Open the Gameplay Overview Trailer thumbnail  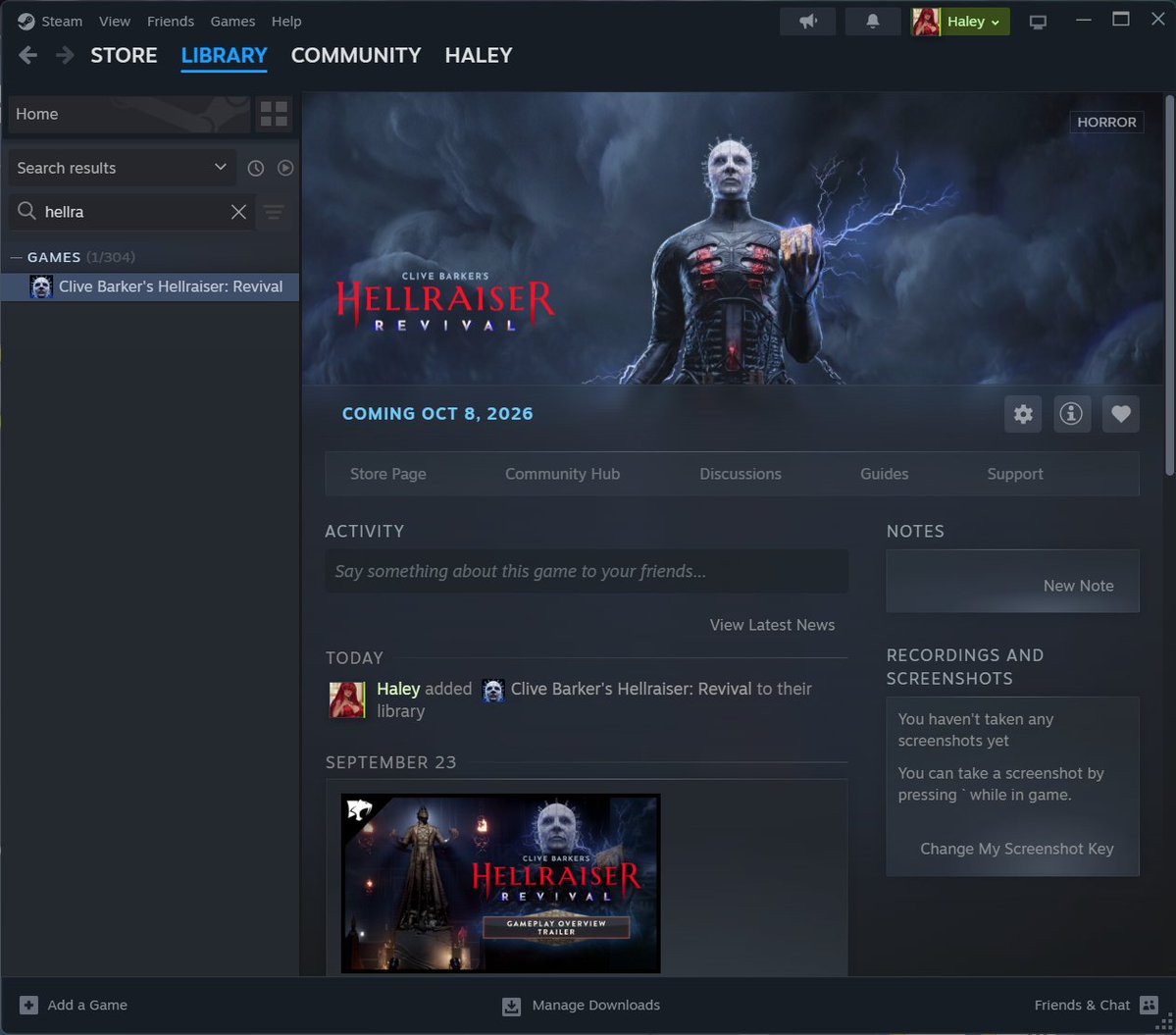pyautogui.click(x=500, y=884)
